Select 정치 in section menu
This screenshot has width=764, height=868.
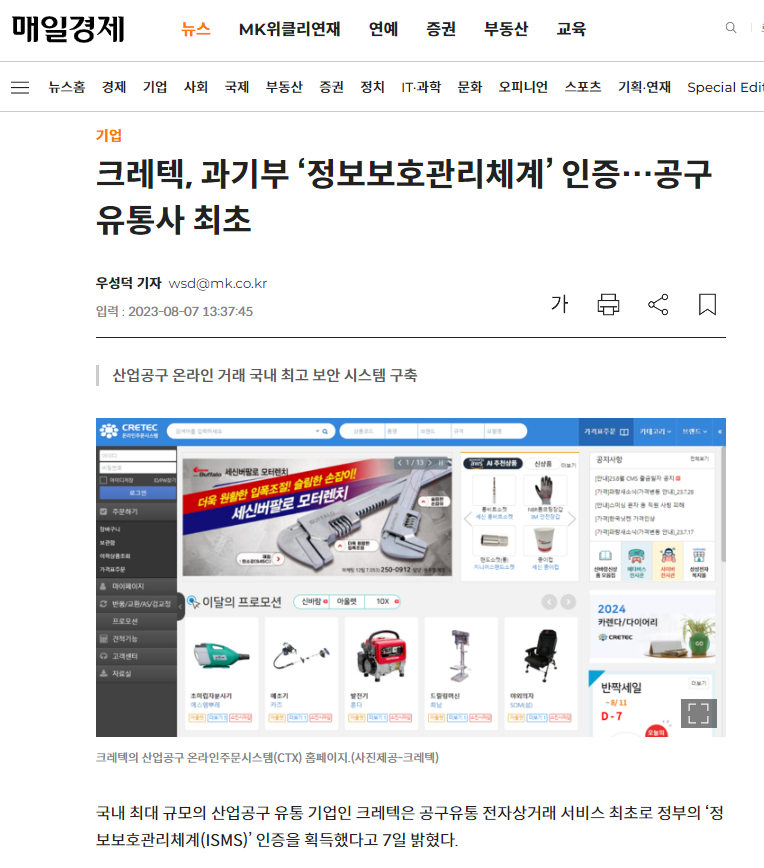tap(373, 87)
